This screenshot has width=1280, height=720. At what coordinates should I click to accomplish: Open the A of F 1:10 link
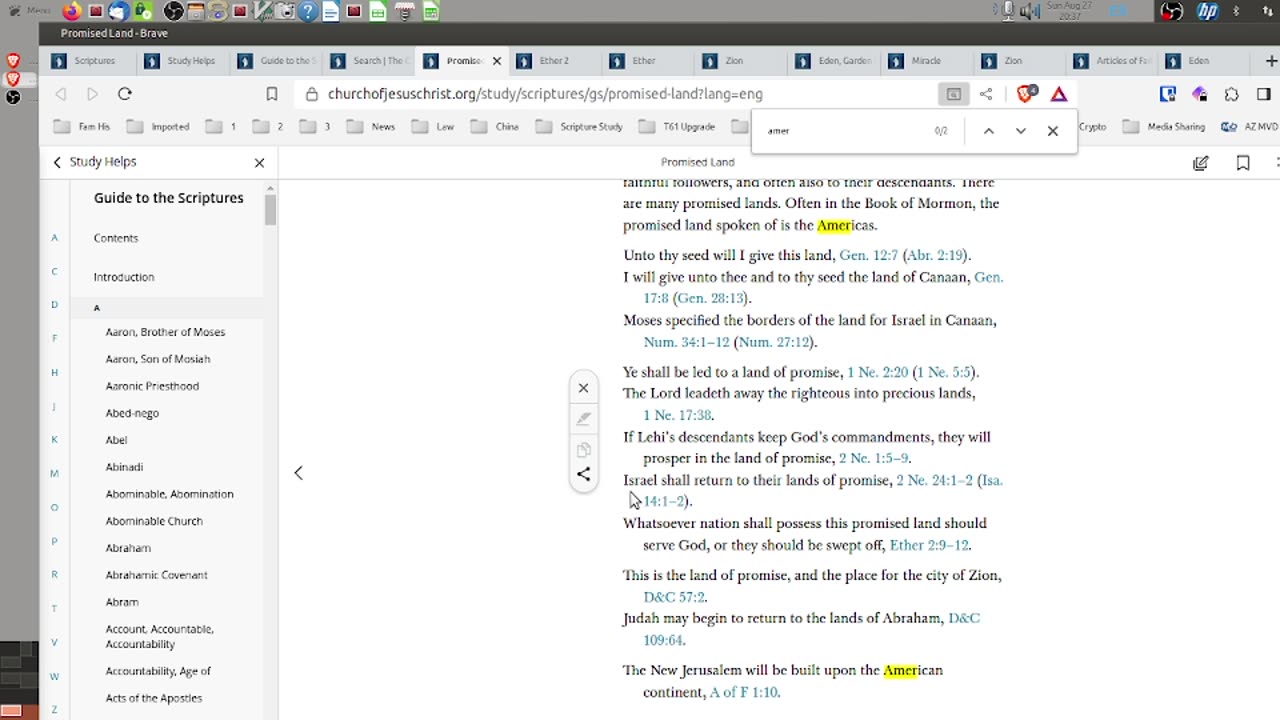click(x=743, y=692)
